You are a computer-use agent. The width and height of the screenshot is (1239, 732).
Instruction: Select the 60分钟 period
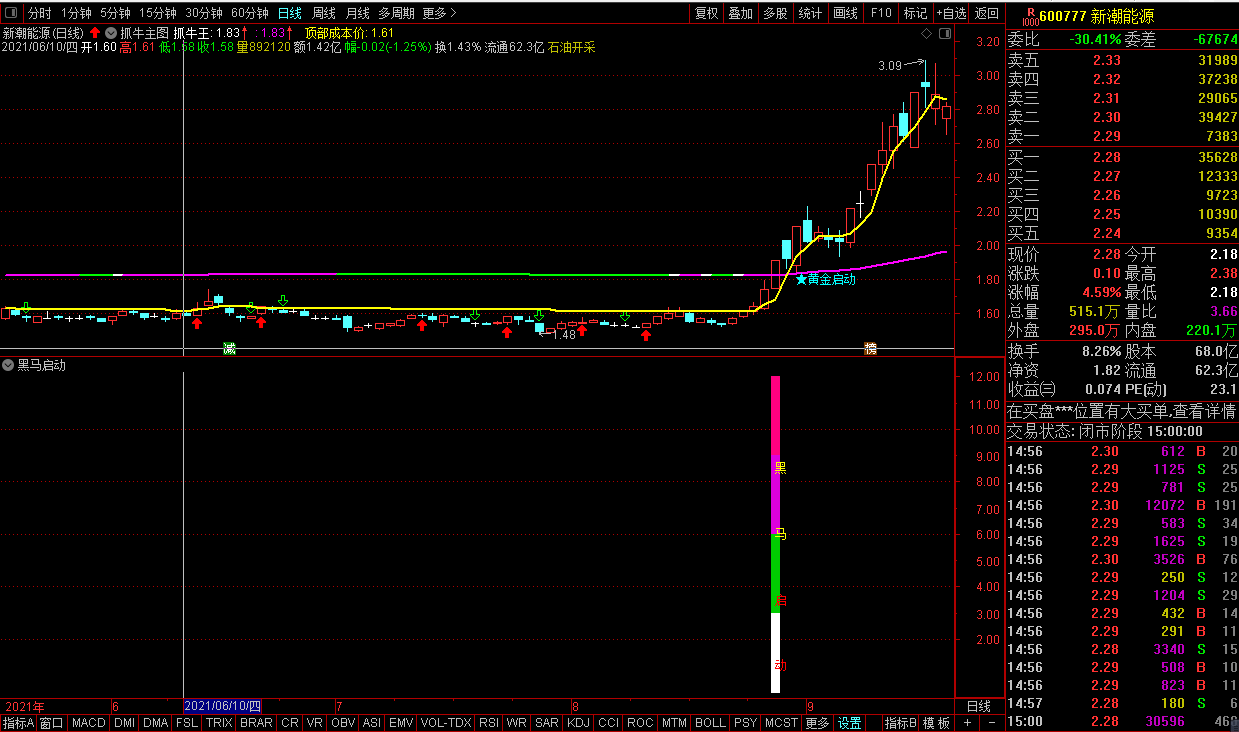(250, 13)
